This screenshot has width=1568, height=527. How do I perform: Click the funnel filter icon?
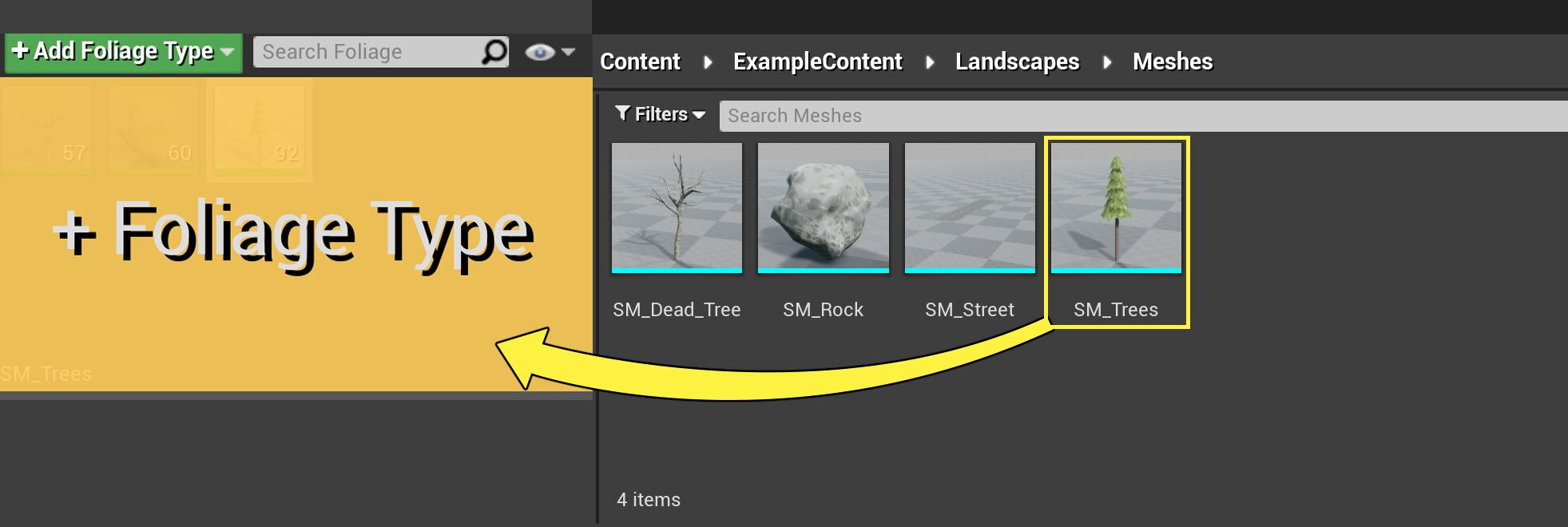coord(622,114)
